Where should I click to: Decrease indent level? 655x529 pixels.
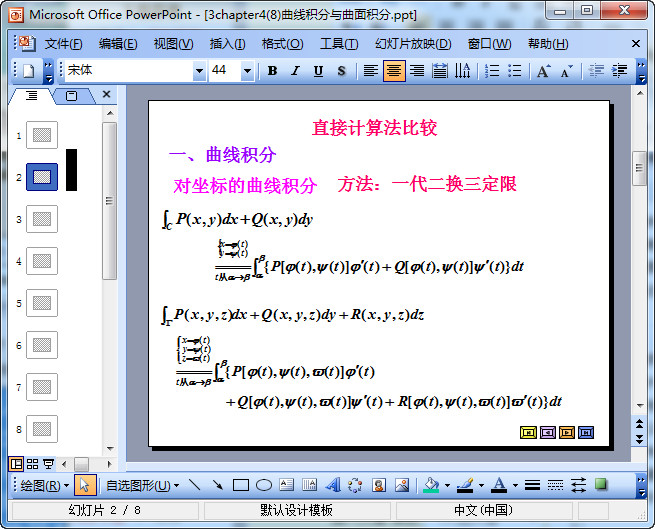[x=596, y=71]
